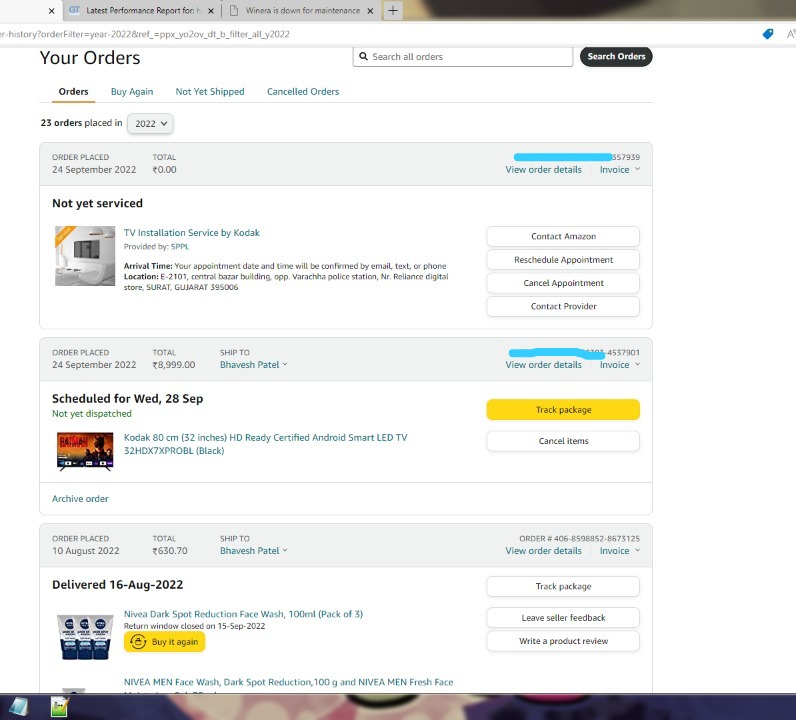
Task: Click the GT favicon on Performance Report tab
Action: coord(75,10)
